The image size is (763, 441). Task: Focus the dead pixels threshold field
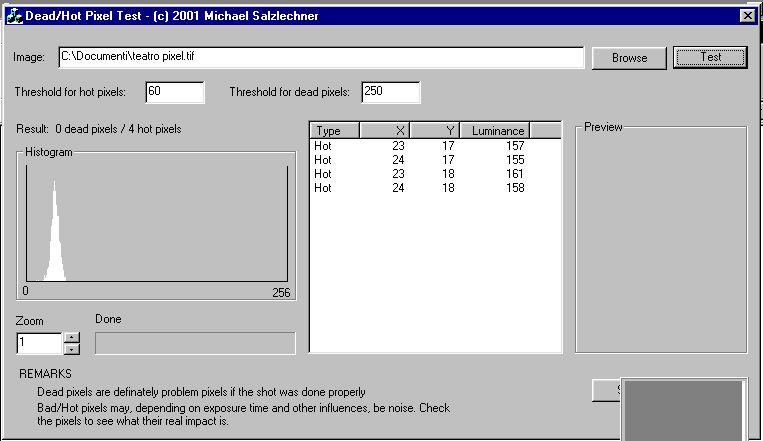pyautogui.click(x=390, y=92)
